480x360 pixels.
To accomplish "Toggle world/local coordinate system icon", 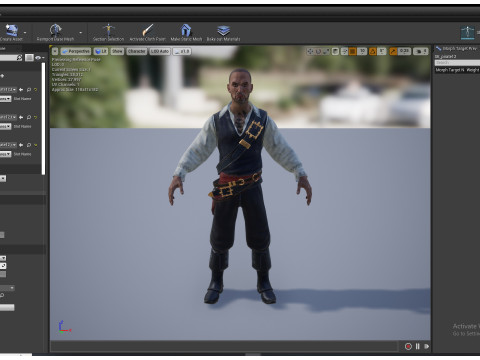I will (x=335, y=51).
